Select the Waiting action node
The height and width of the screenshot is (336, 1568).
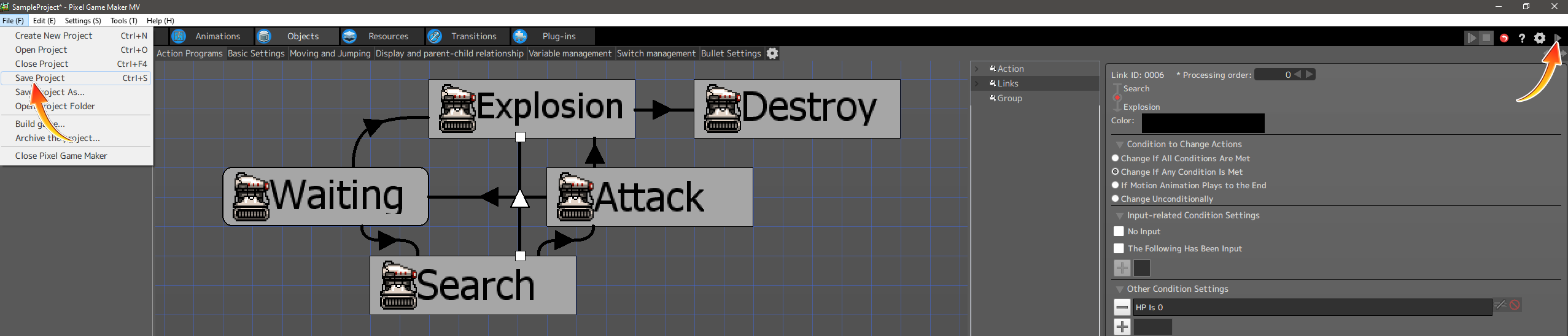point(325,196)
